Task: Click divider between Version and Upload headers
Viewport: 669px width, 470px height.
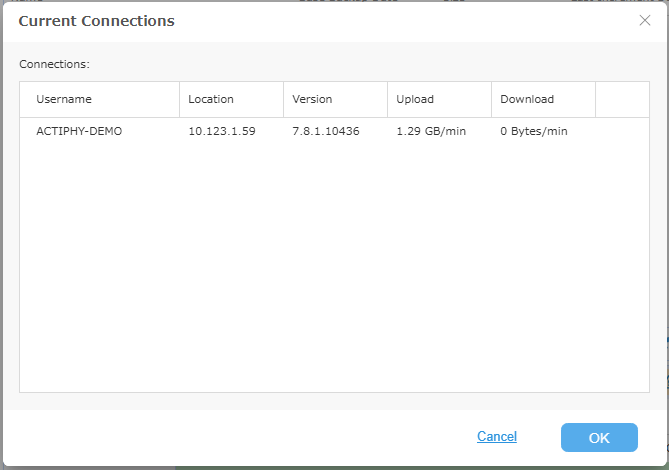Action: click(x=387, y=99)
